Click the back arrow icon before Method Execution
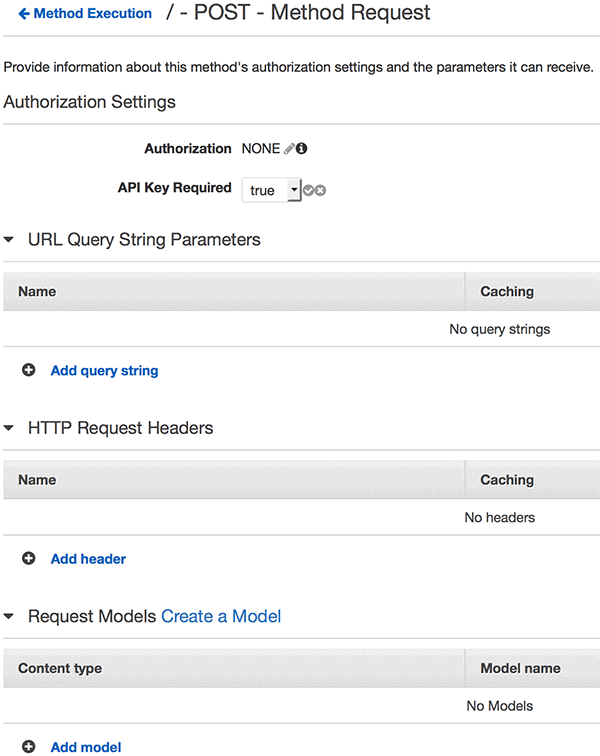Viewport: 600px width, 756px height. coord(24,14)
